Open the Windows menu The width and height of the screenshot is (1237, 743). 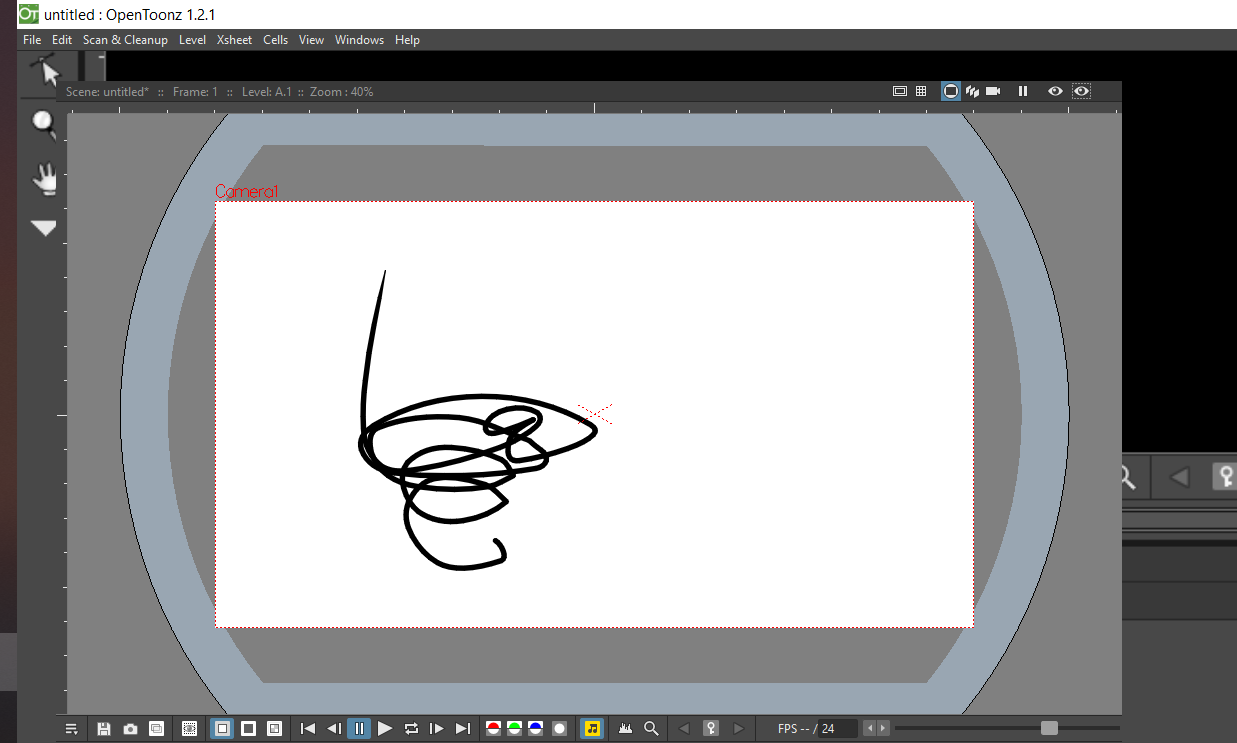(359, 40)
